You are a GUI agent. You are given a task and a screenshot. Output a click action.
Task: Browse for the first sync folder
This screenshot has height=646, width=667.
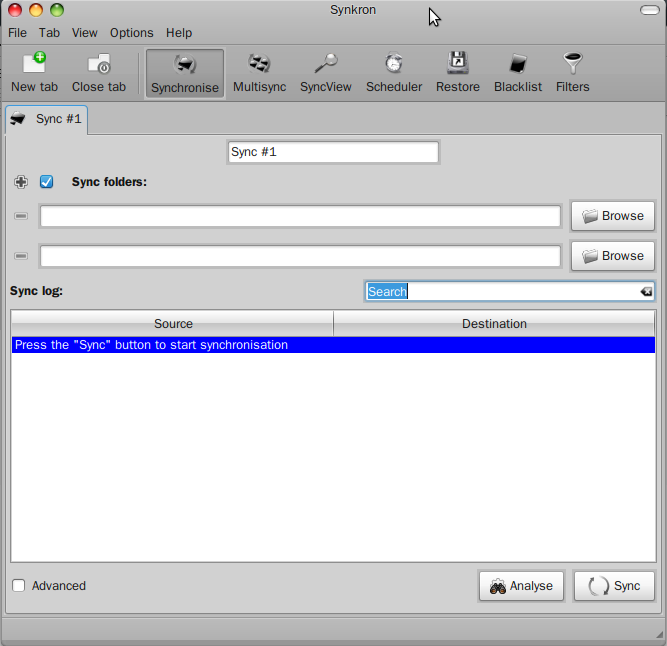[613, 216]
